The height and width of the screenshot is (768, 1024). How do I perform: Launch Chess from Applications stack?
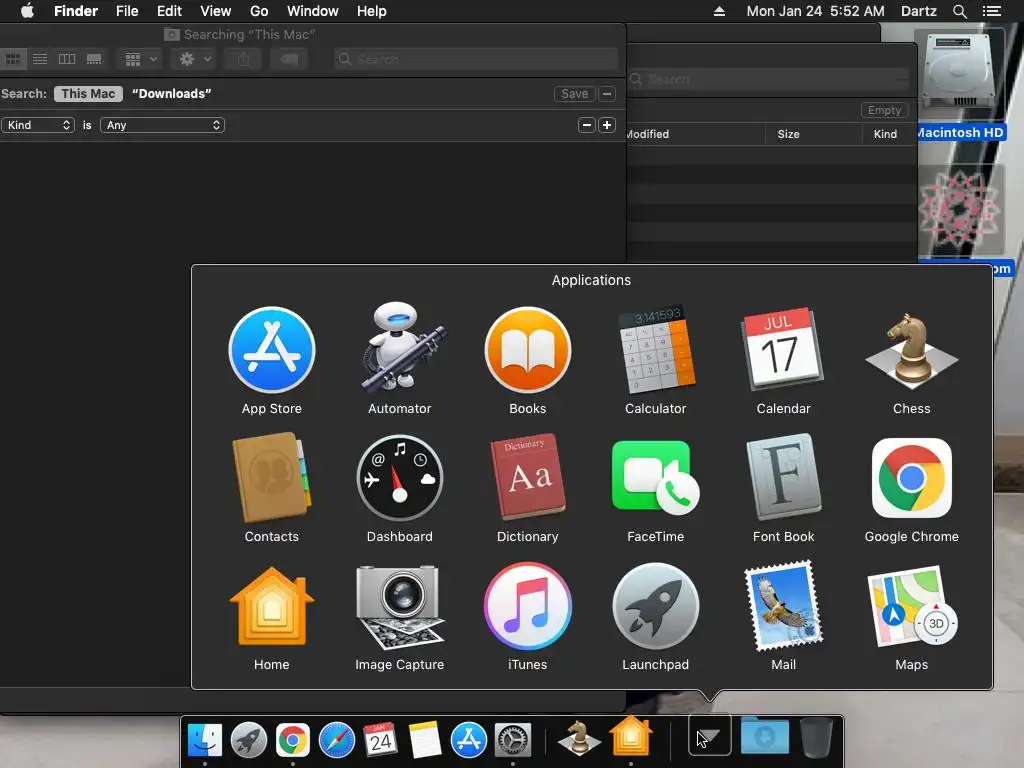[x=912, y=349]
